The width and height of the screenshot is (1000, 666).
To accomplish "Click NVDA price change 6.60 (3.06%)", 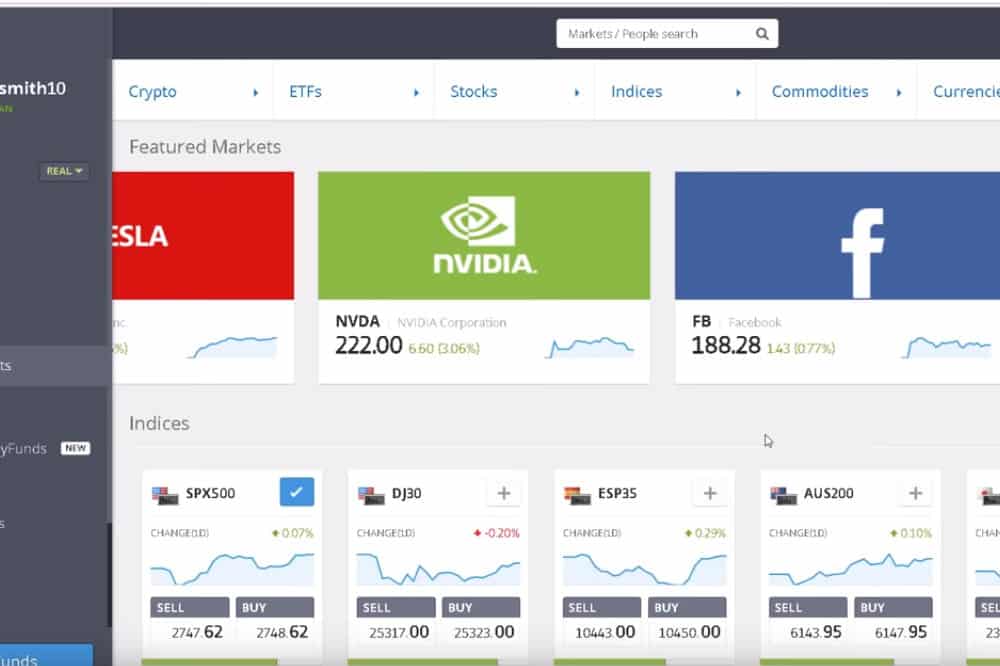I will click(x=444, y=348).
